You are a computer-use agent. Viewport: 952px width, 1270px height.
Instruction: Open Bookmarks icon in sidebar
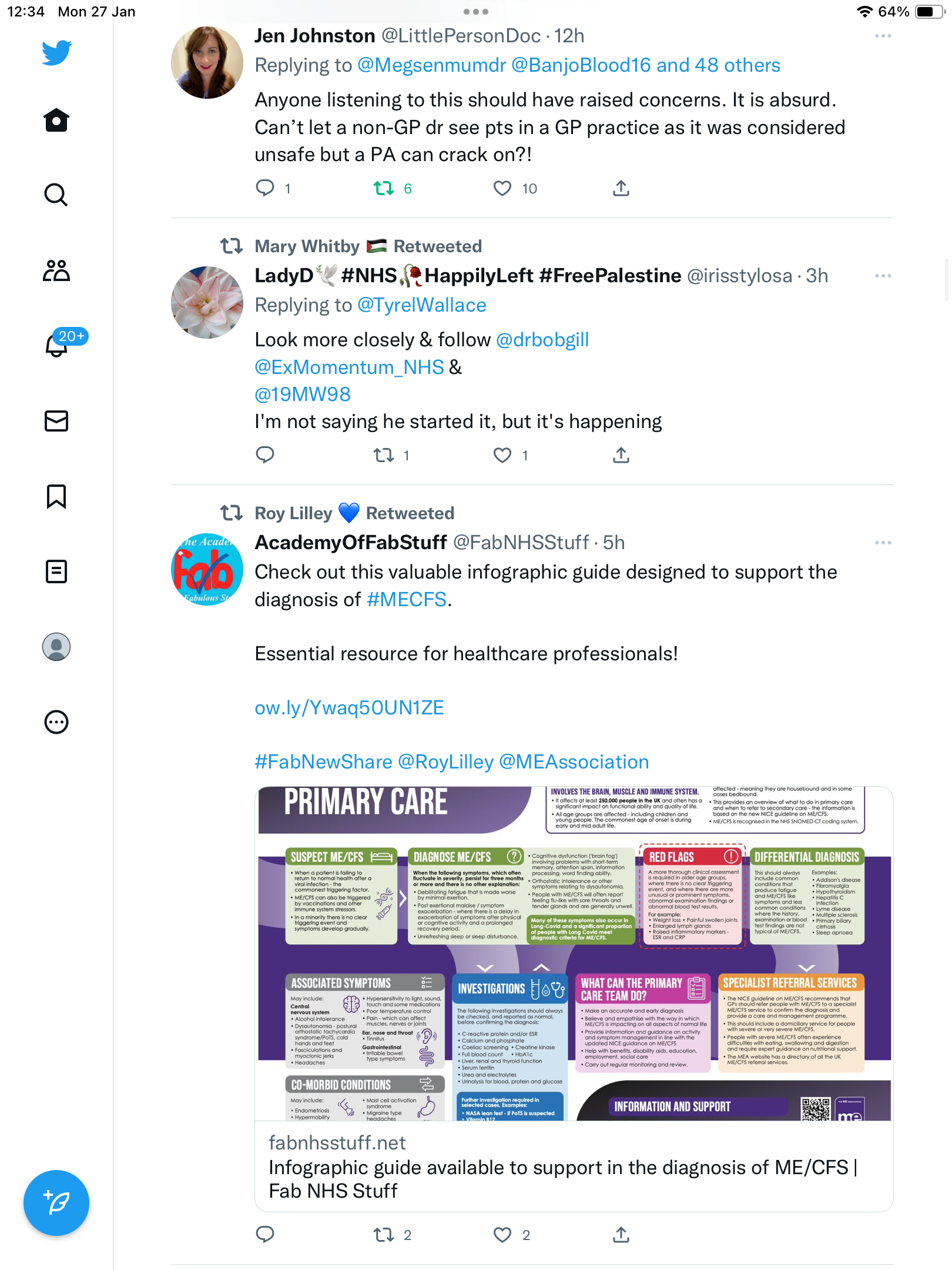pyautogui.click(x=56, y=496)
